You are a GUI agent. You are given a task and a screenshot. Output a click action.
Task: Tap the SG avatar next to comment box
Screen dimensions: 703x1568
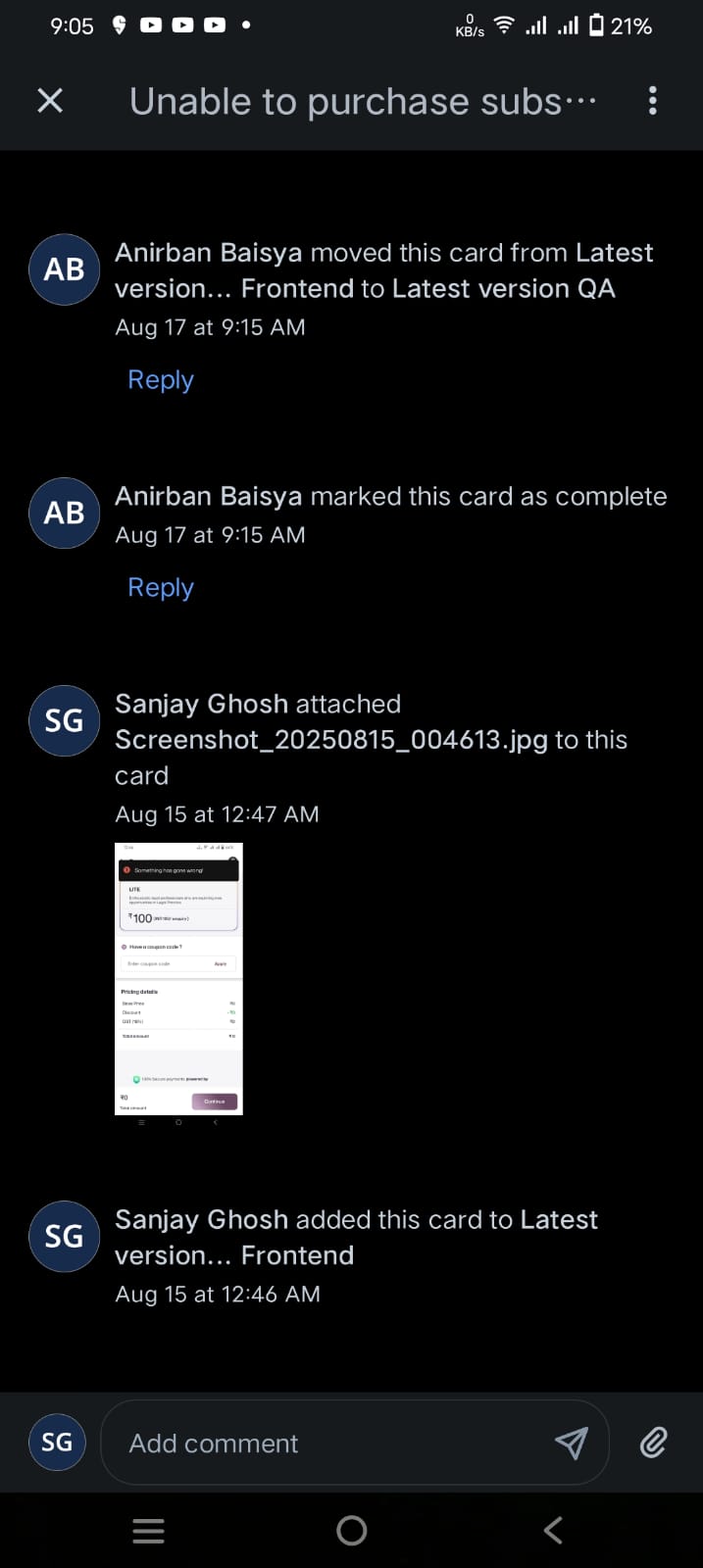click(x=57, y=1442)
